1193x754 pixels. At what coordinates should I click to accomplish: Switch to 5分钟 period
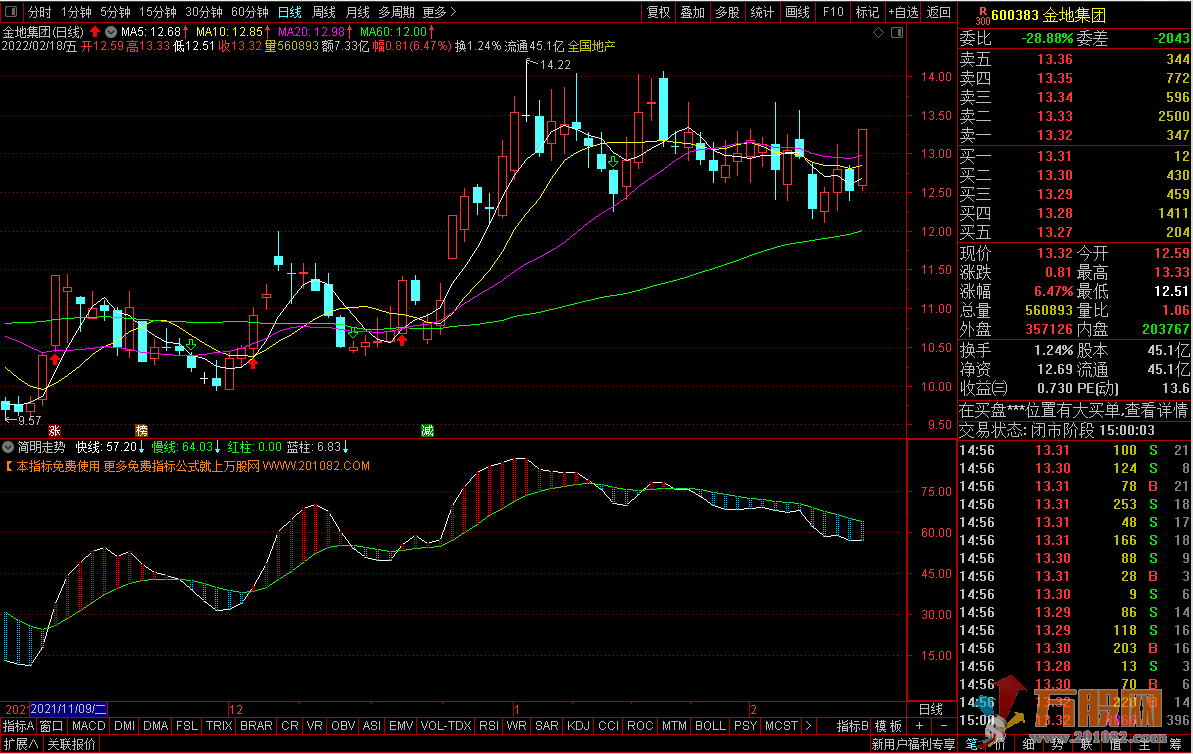tap(115, 12)
